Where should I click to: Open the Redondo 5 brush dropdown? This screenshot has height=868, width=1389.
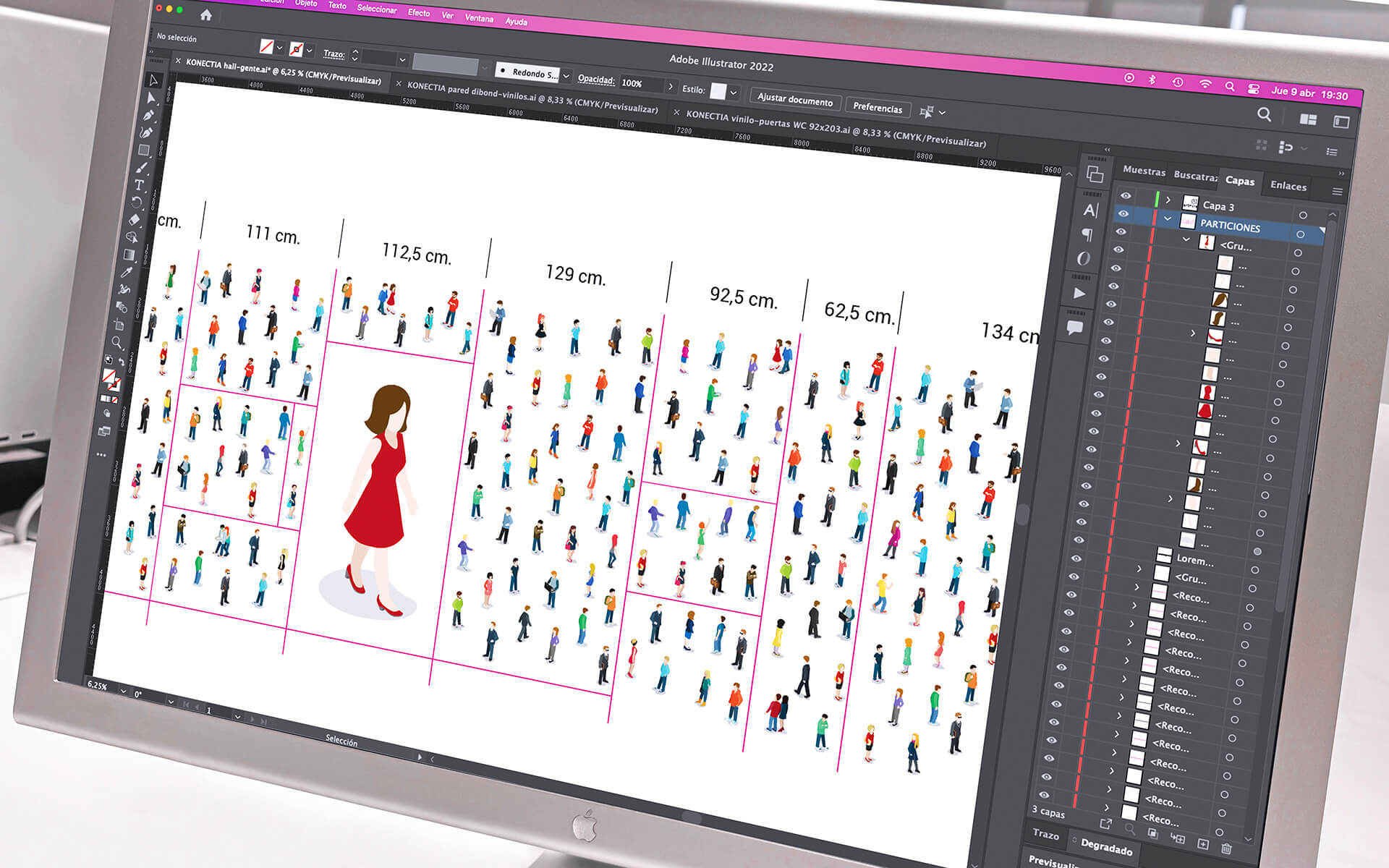[x=566, y=76]
